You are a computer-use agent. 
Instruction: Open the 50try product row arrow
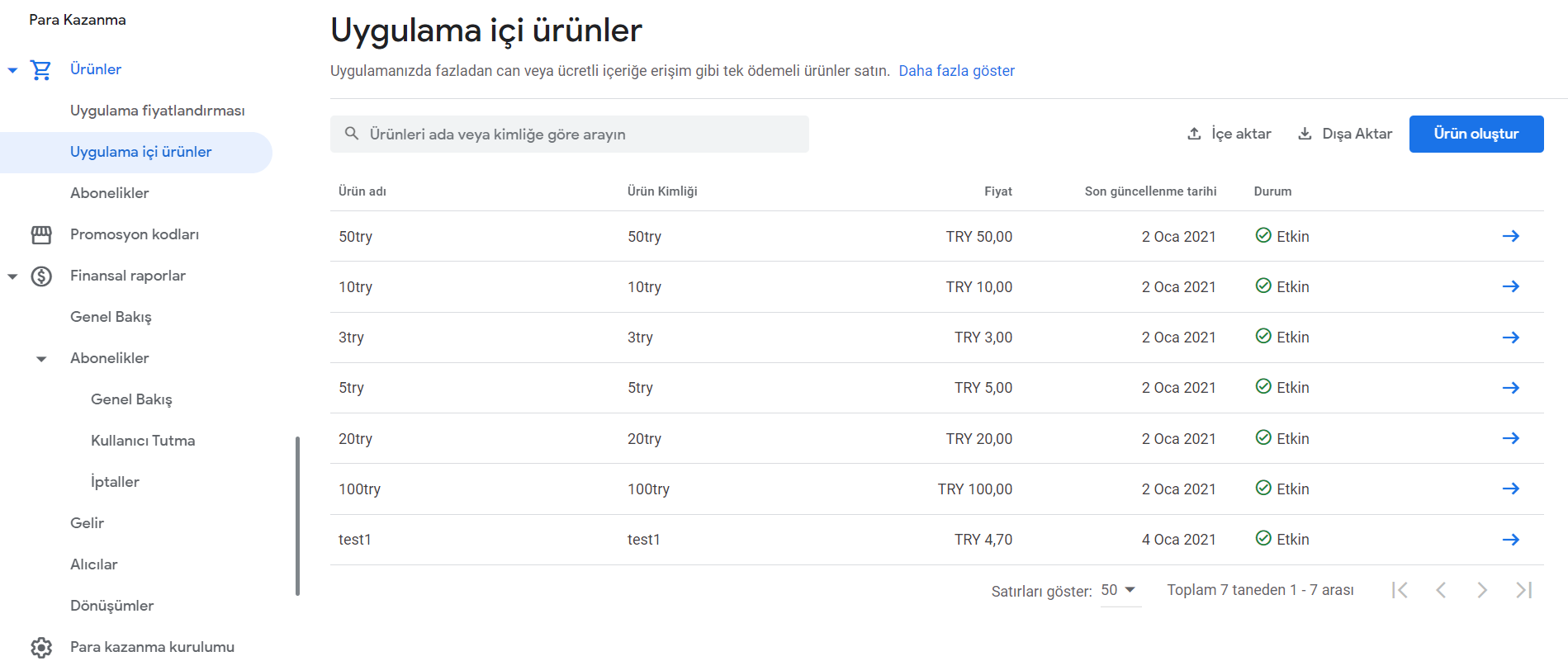[x=1511, y=236]
